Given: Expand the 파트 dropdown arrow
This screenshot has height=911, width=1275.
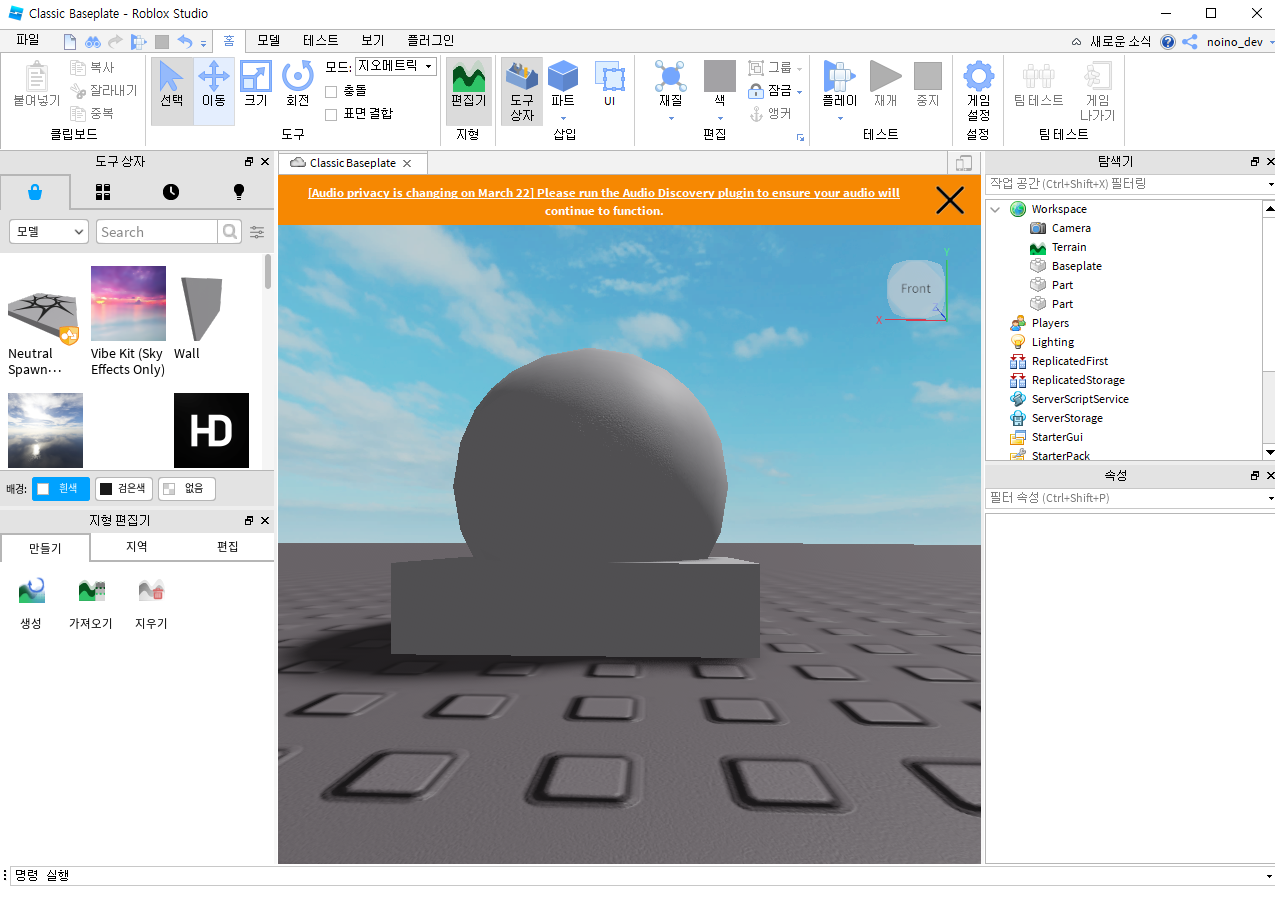Looking at the screenshot, I should pyautogui.click(x=563, y=118).
